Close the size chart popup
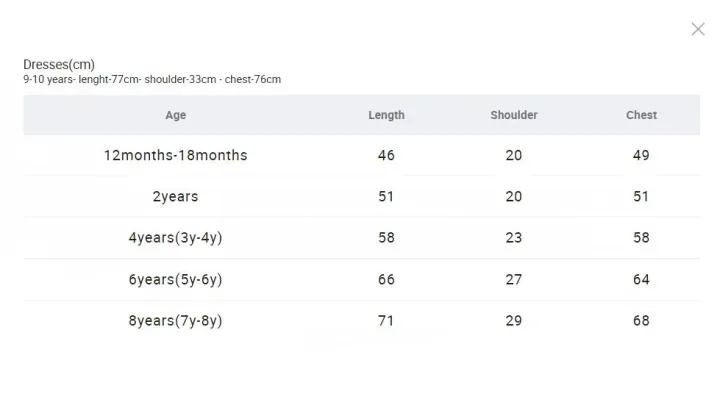Screen dimensions: 720x402 (698, 29)
